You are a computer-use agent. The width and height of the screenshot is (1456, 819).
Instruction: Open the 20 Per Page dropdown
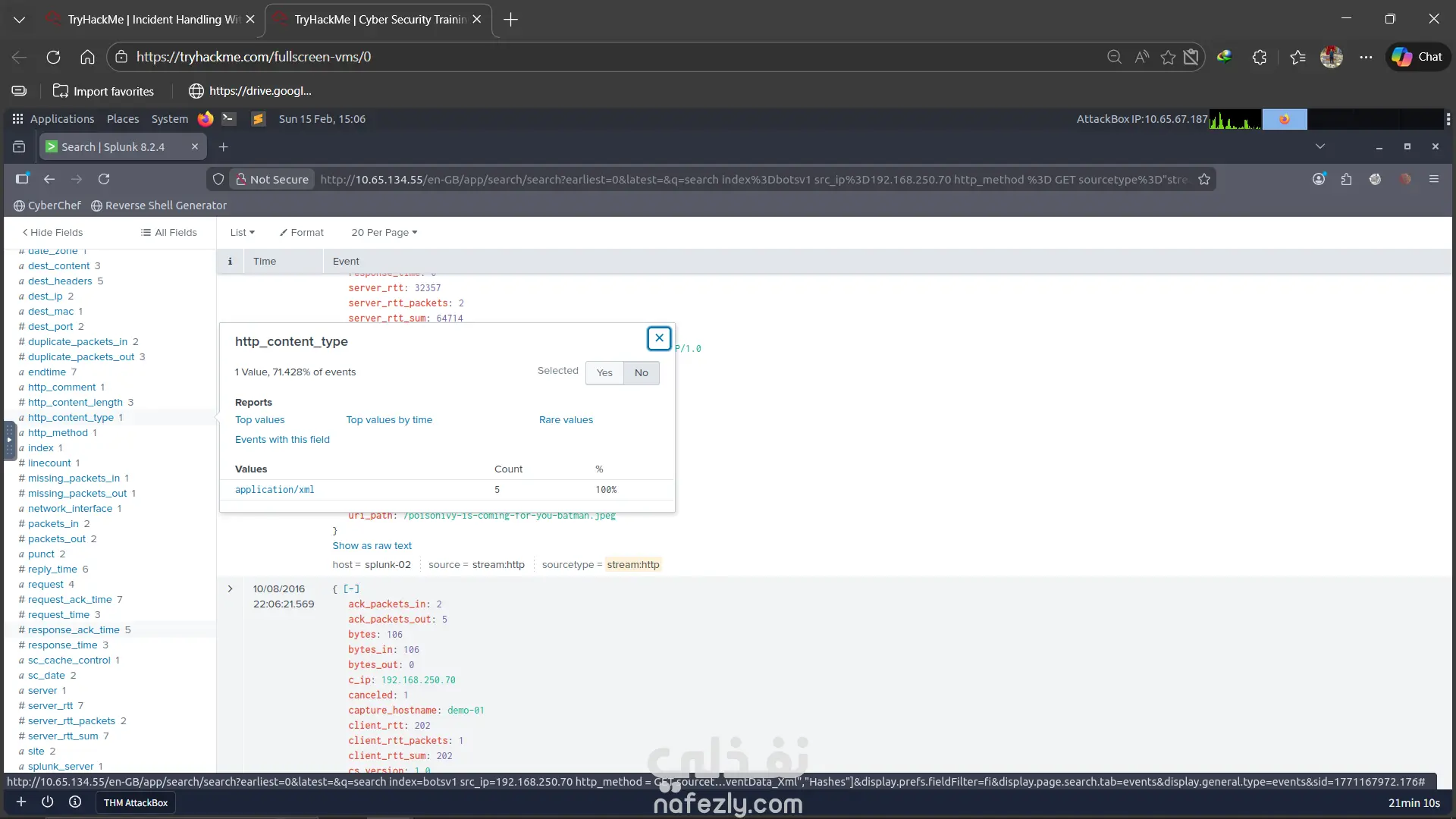[384, 233]
